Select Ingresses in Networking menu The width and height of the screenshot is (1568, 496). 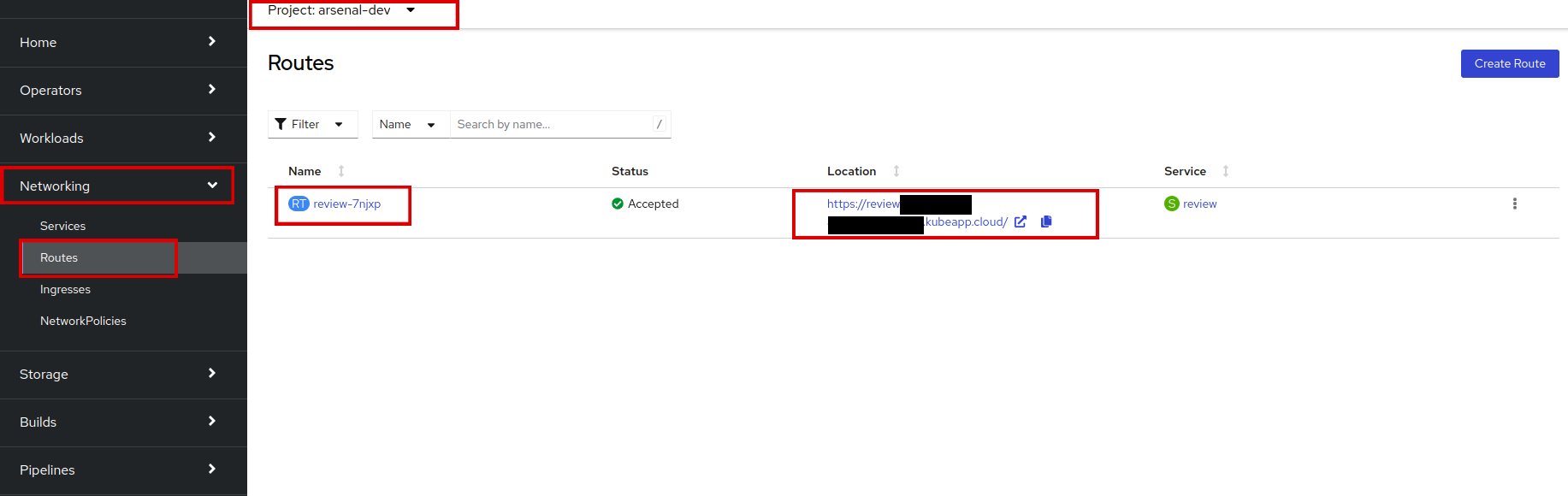(x=65, y=289)
